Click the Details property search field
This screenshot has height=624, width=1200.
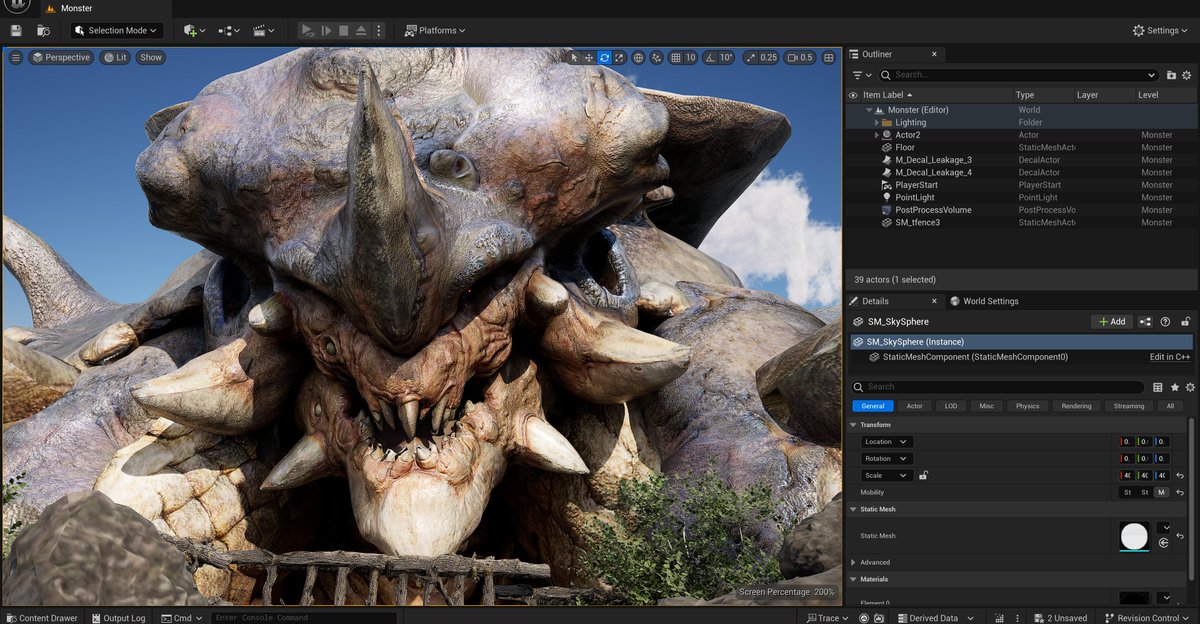click(998, 387)
